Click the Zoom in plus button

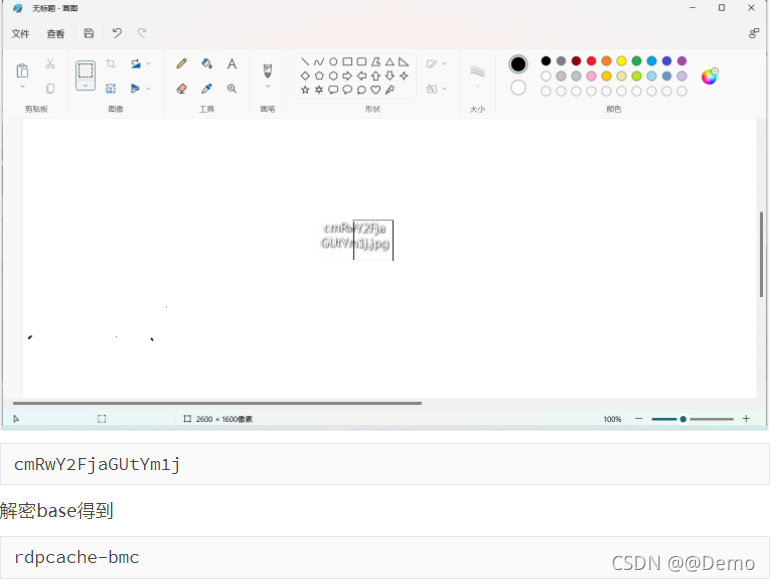point(746,419)
